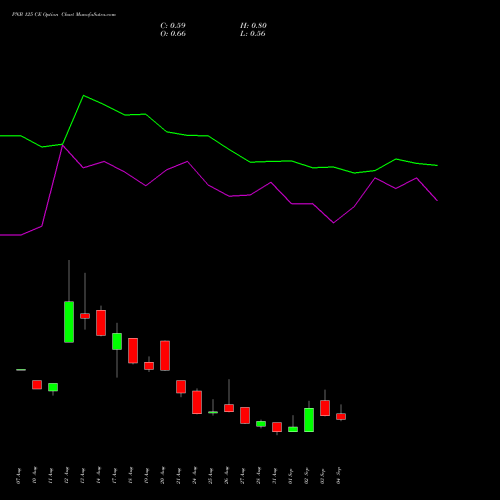Image resolution: width=500 pixels, height=500 pixels.
Task: Select the low value L: 0.56
Action: [x=253, y=34]
